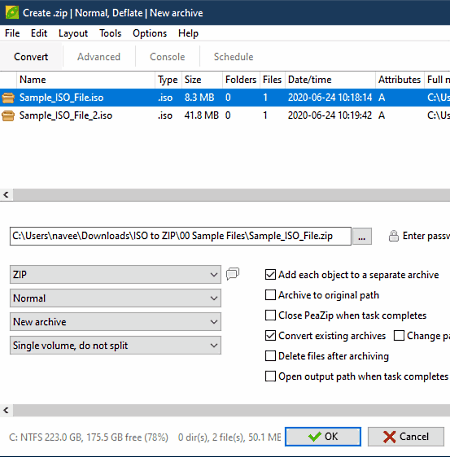
Task: Expand the ZIP format dropdown
Action: pyautogui.click(x=115, y=275)
